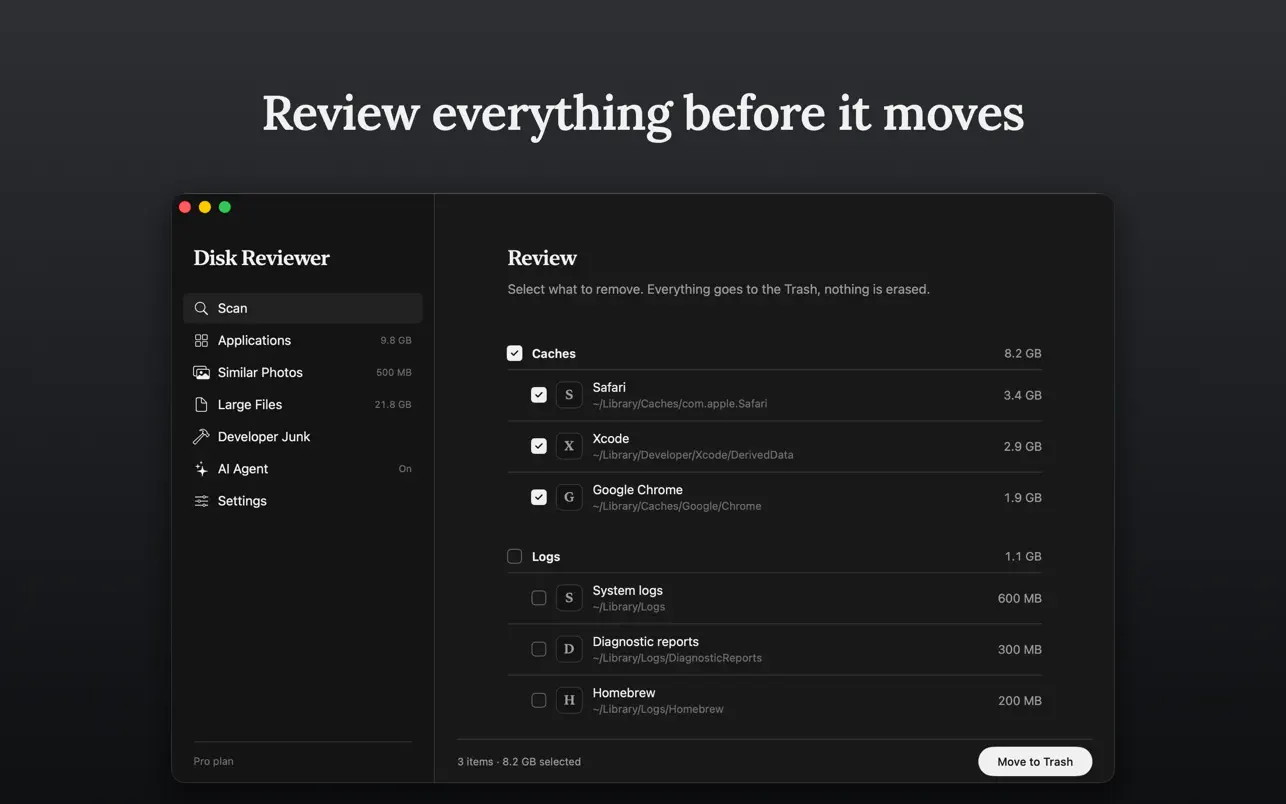The image size is (1286, 804).
Task: Click the green zoom window button
Action: point(225,207)
